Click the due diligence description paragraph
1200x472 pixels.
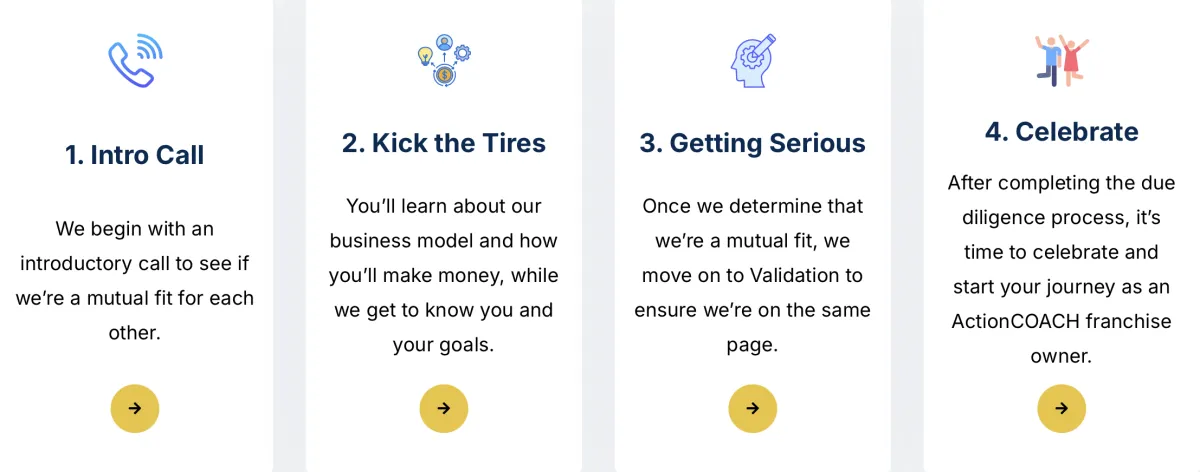[x=1061, y=269]
